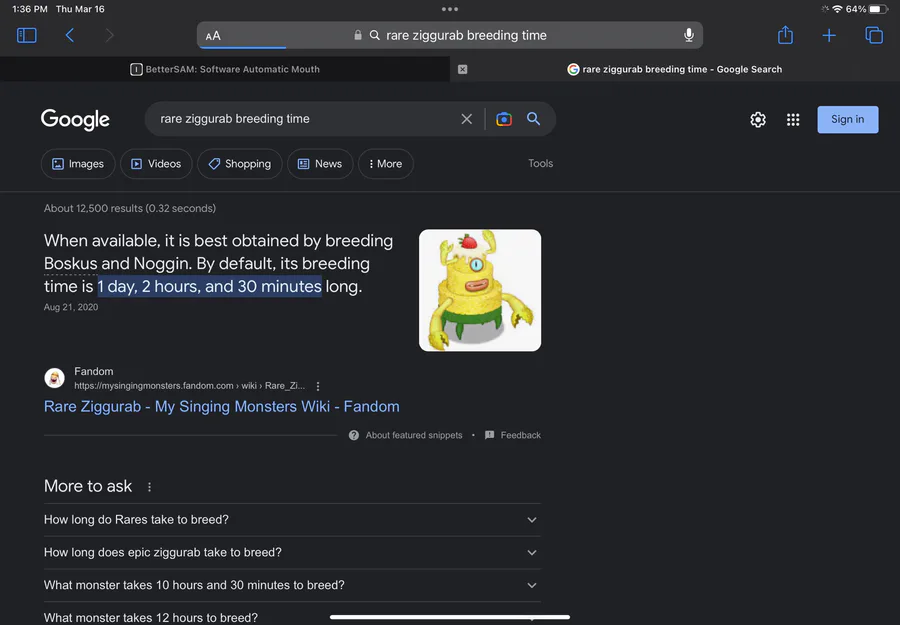Open the Safari multitasking dots

[450, 9]
